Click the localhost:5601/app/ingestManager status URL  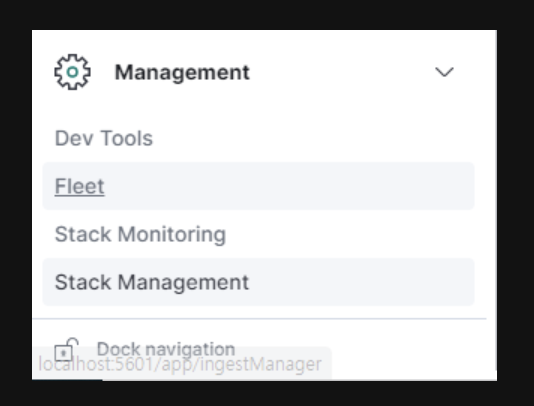[x=180, y=364]
